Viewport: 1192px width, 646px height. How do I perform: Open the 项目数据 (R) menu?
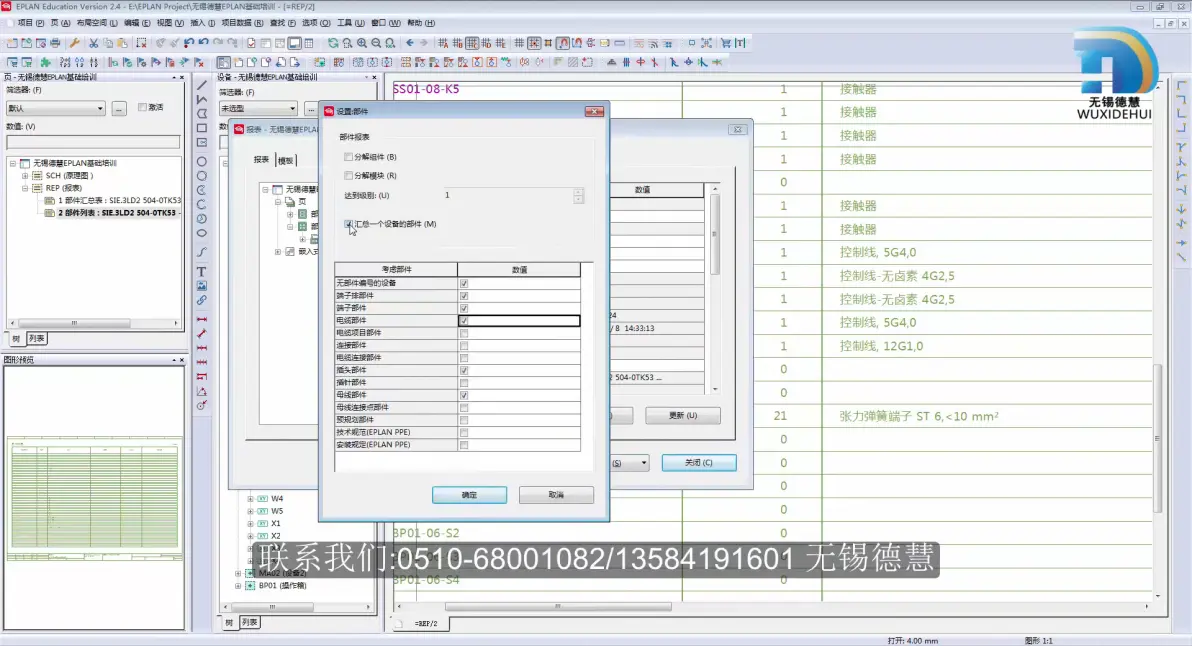242,23
